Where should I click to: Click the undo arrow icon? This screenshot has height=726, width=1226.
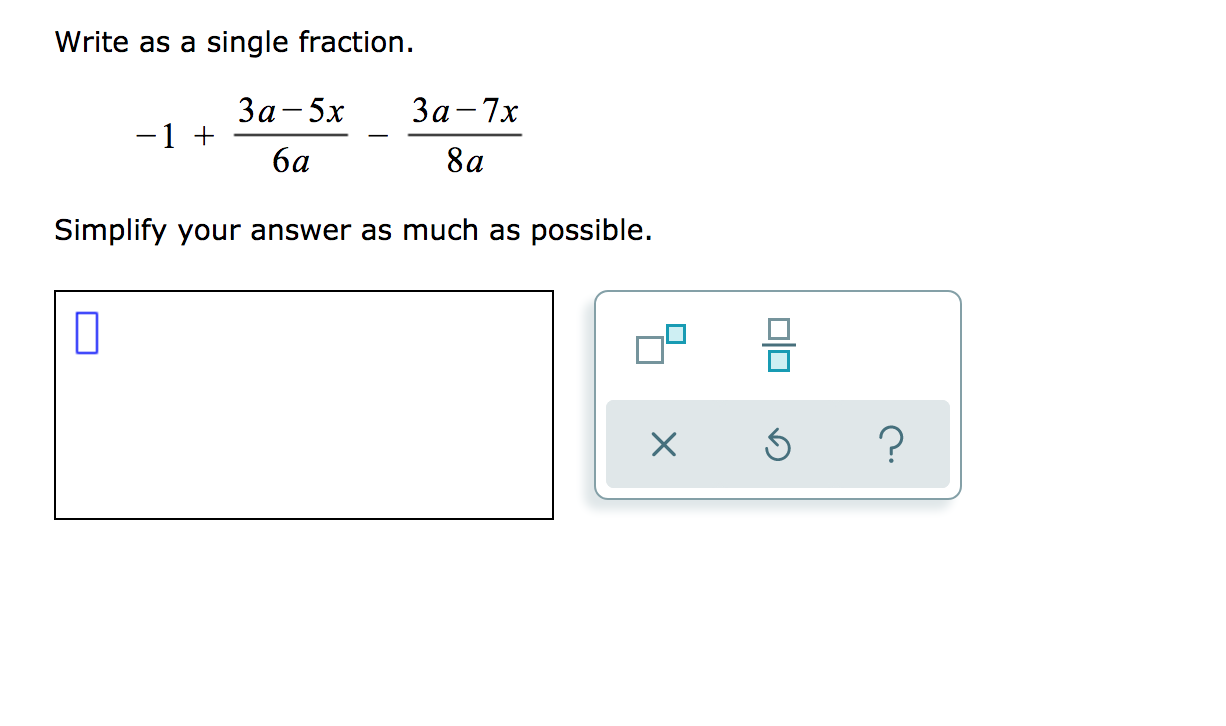(779, 446)
